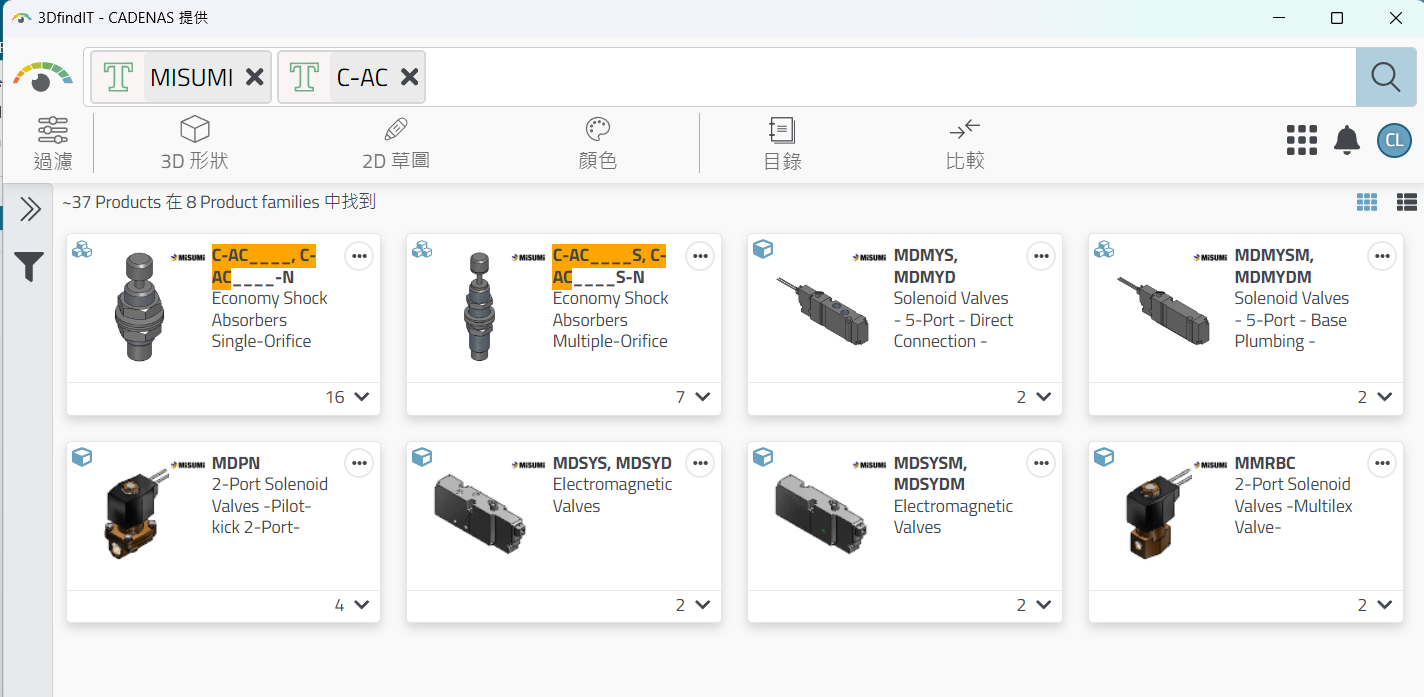
Task: Open more options for the MDSYSM, MDSYDM card
Action: coord(1041,463)
